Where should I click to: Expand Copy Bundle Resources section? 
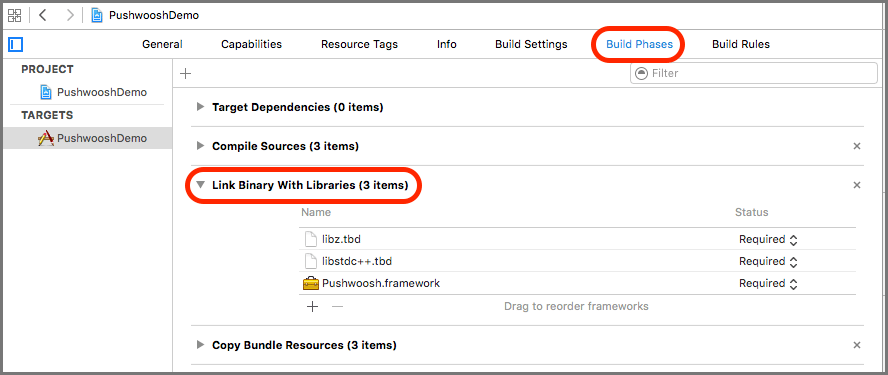[x=200, y=344]
